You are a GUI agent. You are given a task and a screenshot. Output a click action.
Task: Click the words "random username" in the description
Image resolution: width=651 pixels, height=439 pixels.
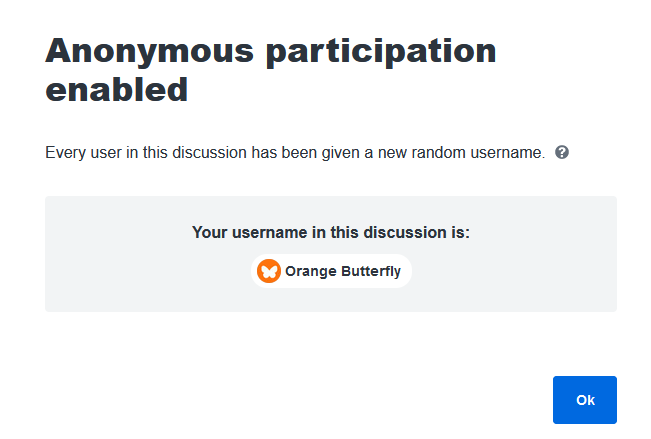478,153
